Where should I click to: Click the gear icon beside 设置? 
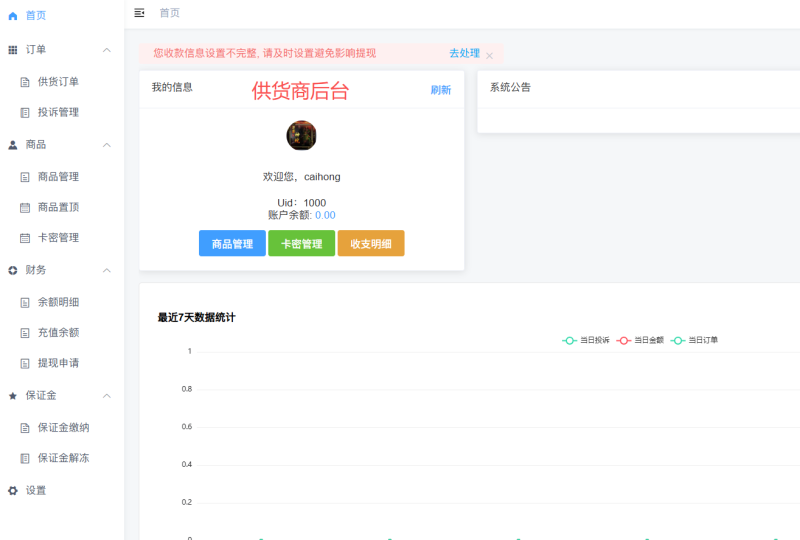coord(13,490)
